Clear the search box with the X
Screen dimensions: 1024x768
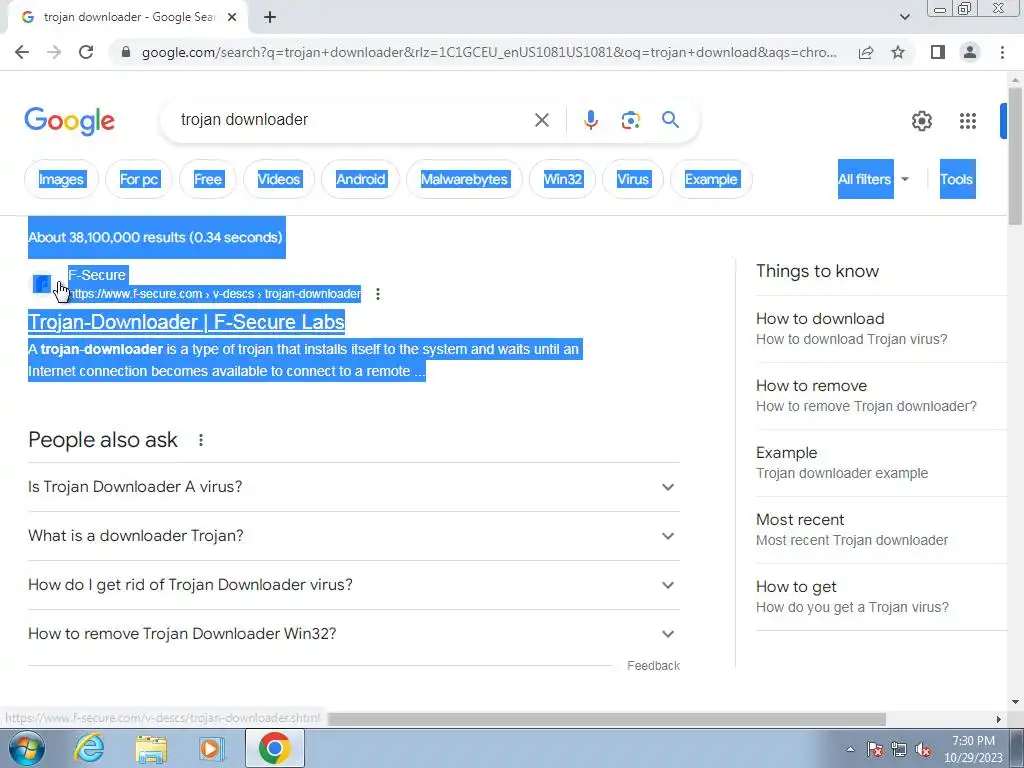[542, 120]
